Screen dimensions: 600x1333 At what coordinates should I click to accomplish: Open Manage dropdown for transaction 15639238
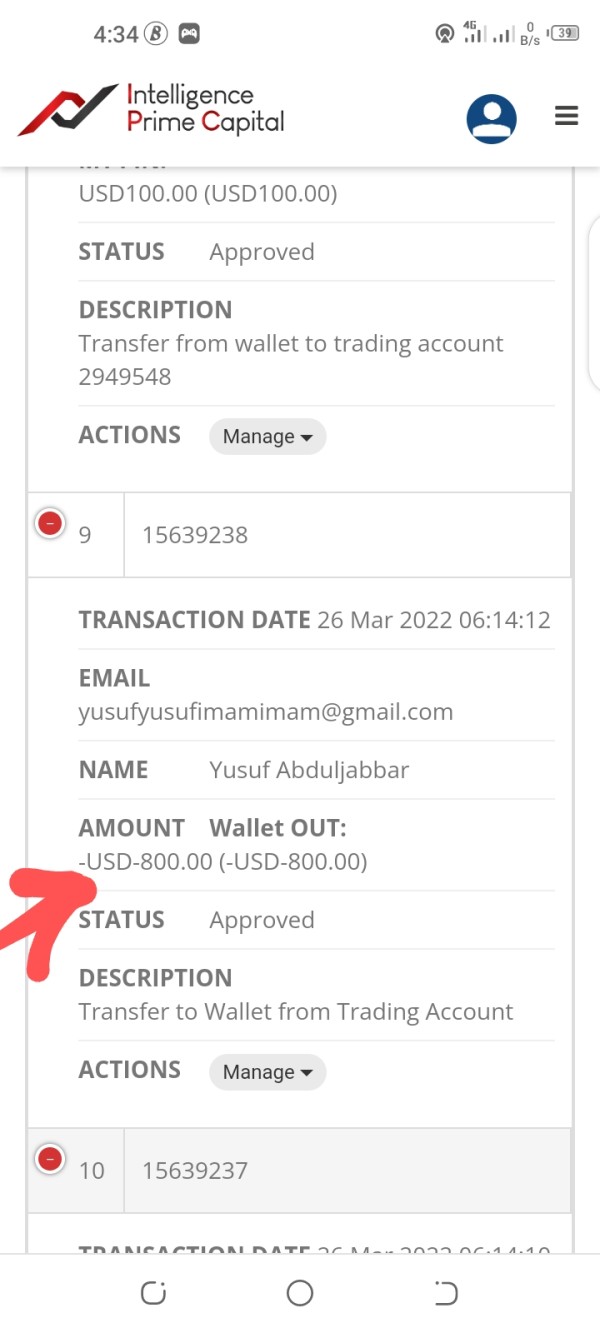[x=267, y=1072]
